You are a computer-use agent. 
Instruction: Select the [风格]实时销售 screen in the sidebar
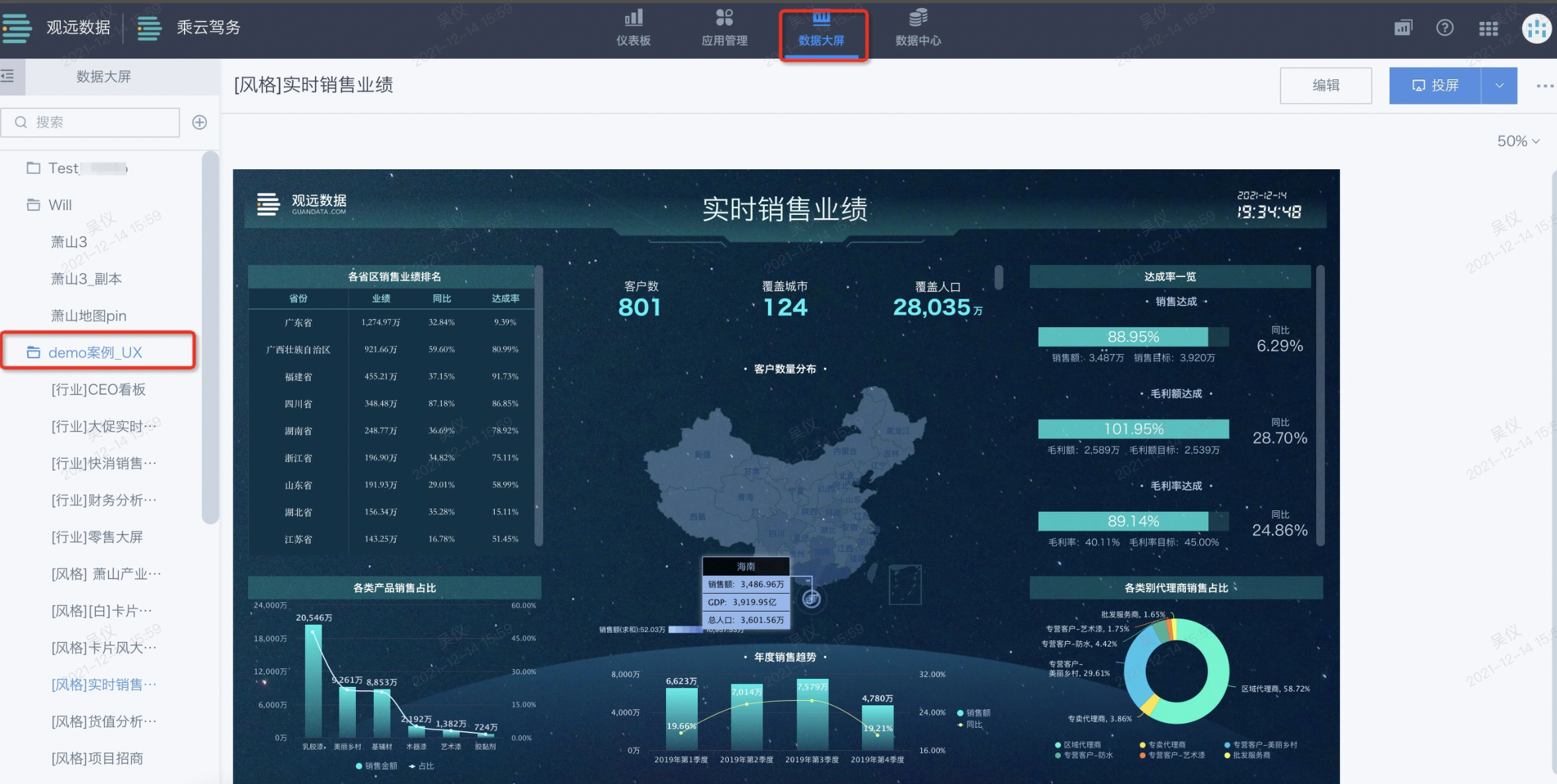(104, 685)
